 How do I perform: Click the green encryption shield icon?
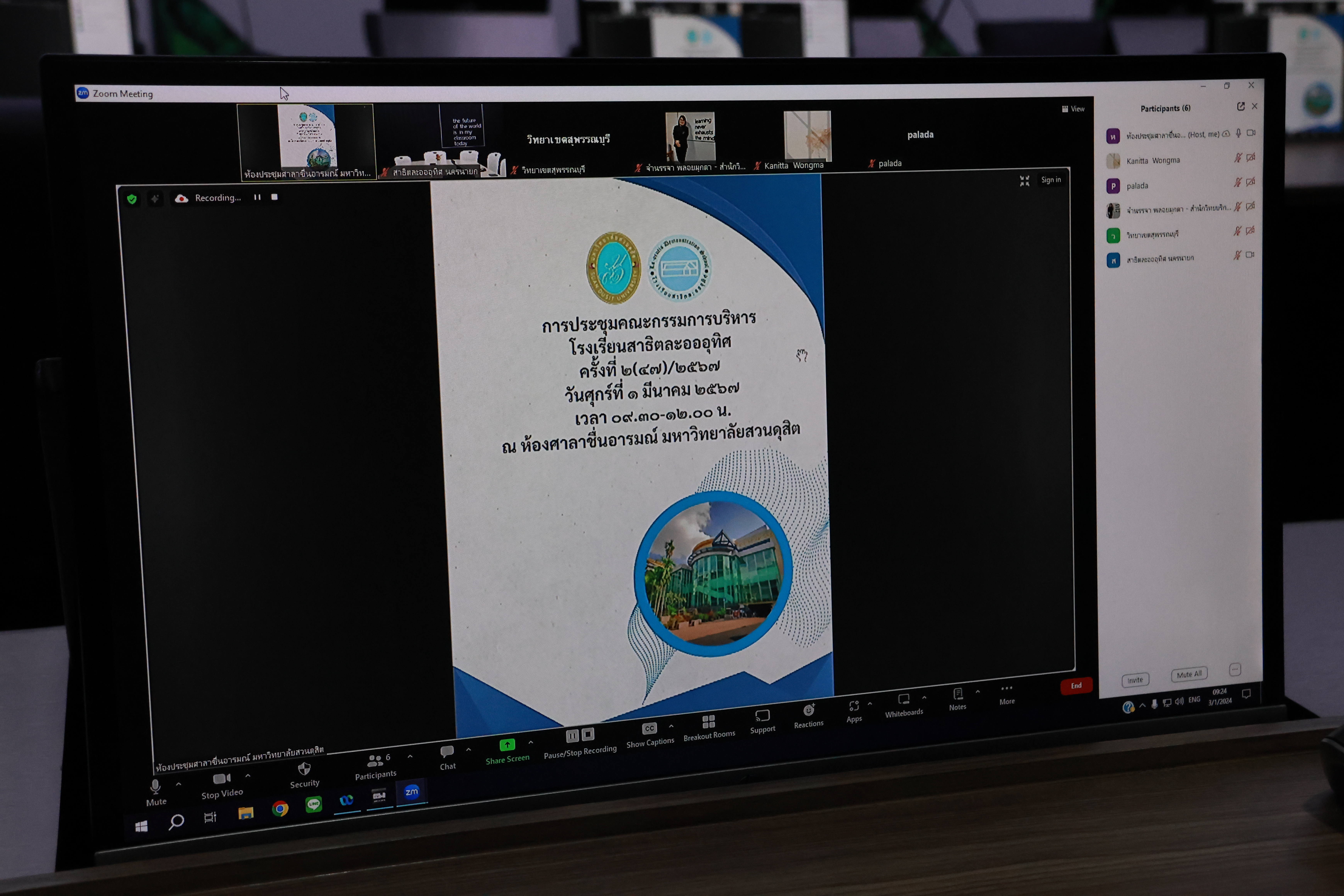[132, 199]
